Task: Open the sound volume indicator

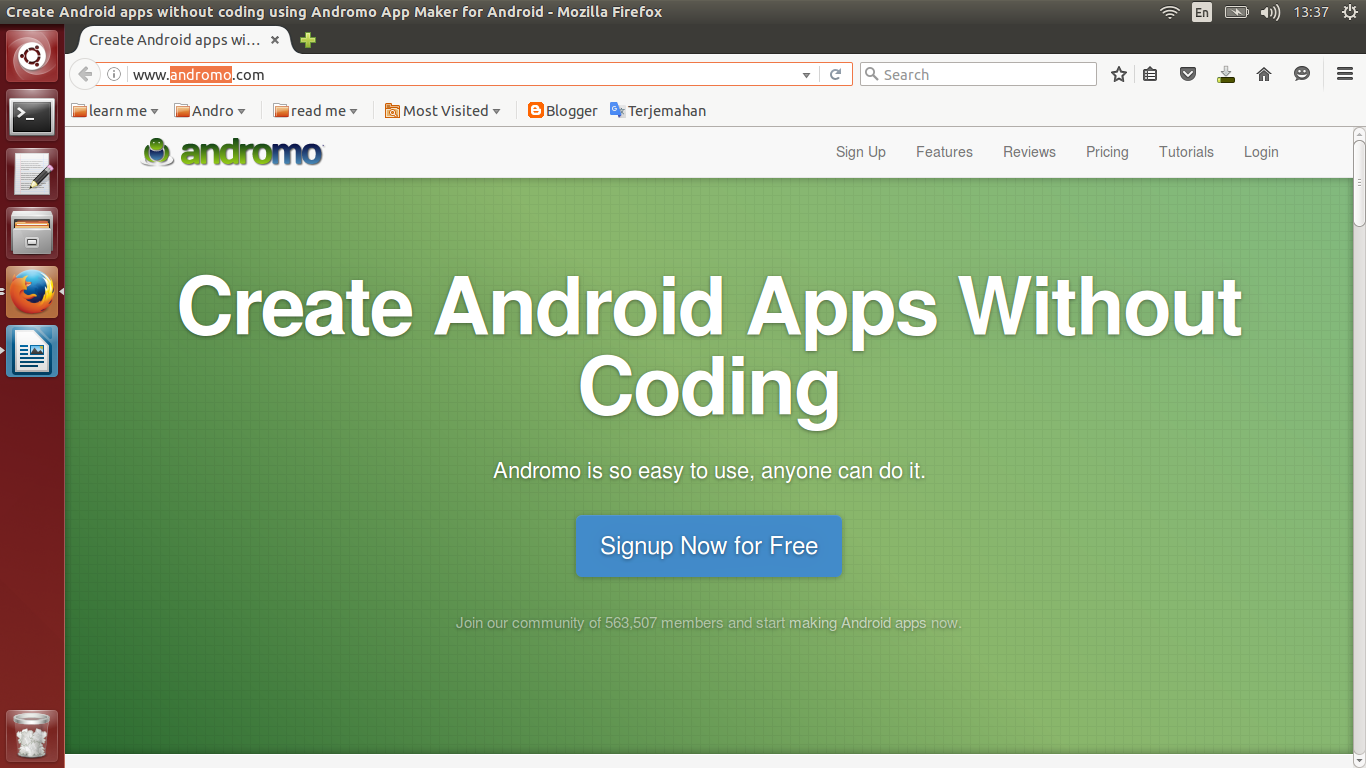Action: (1270, 12)
